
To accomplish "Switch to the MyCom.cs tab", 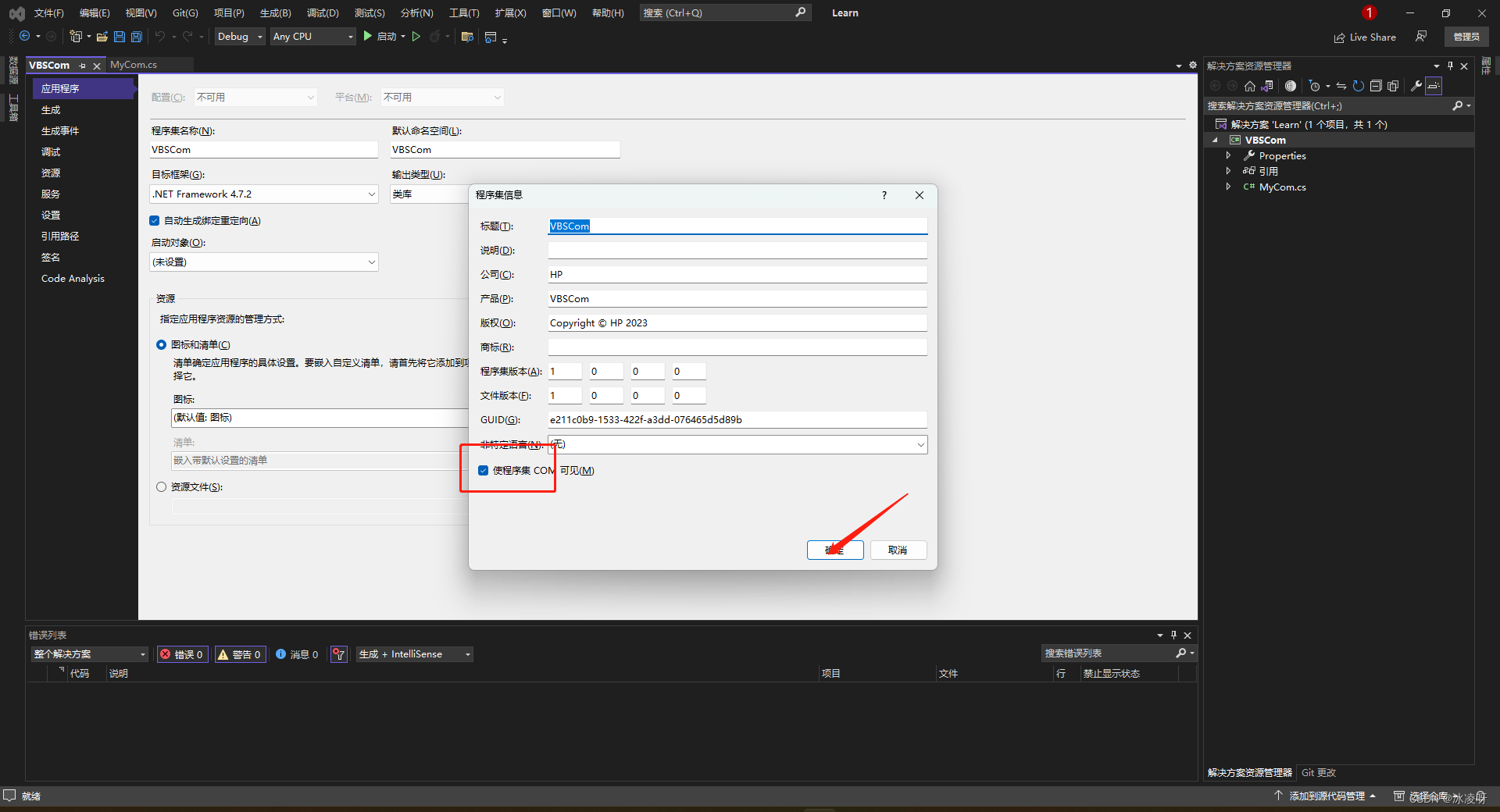I will click(134, 65).
